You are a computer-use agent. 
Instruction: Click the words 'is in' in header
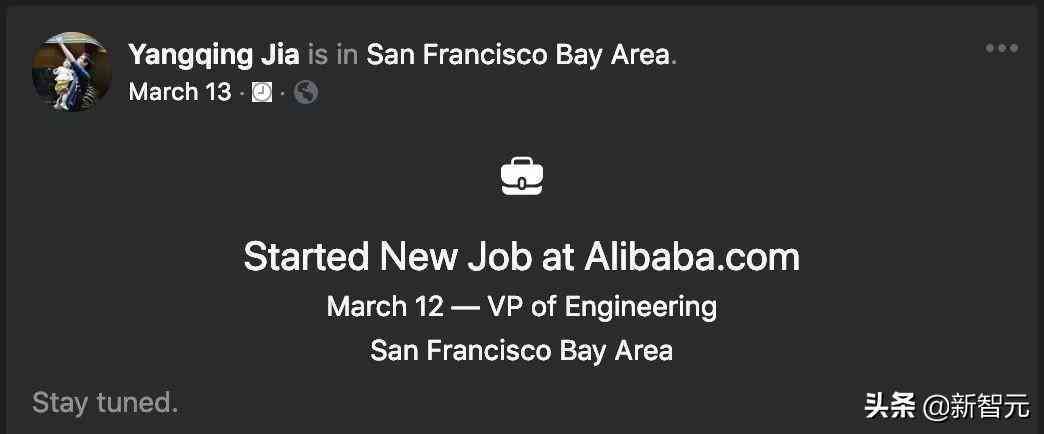click(x=333, y=55)
